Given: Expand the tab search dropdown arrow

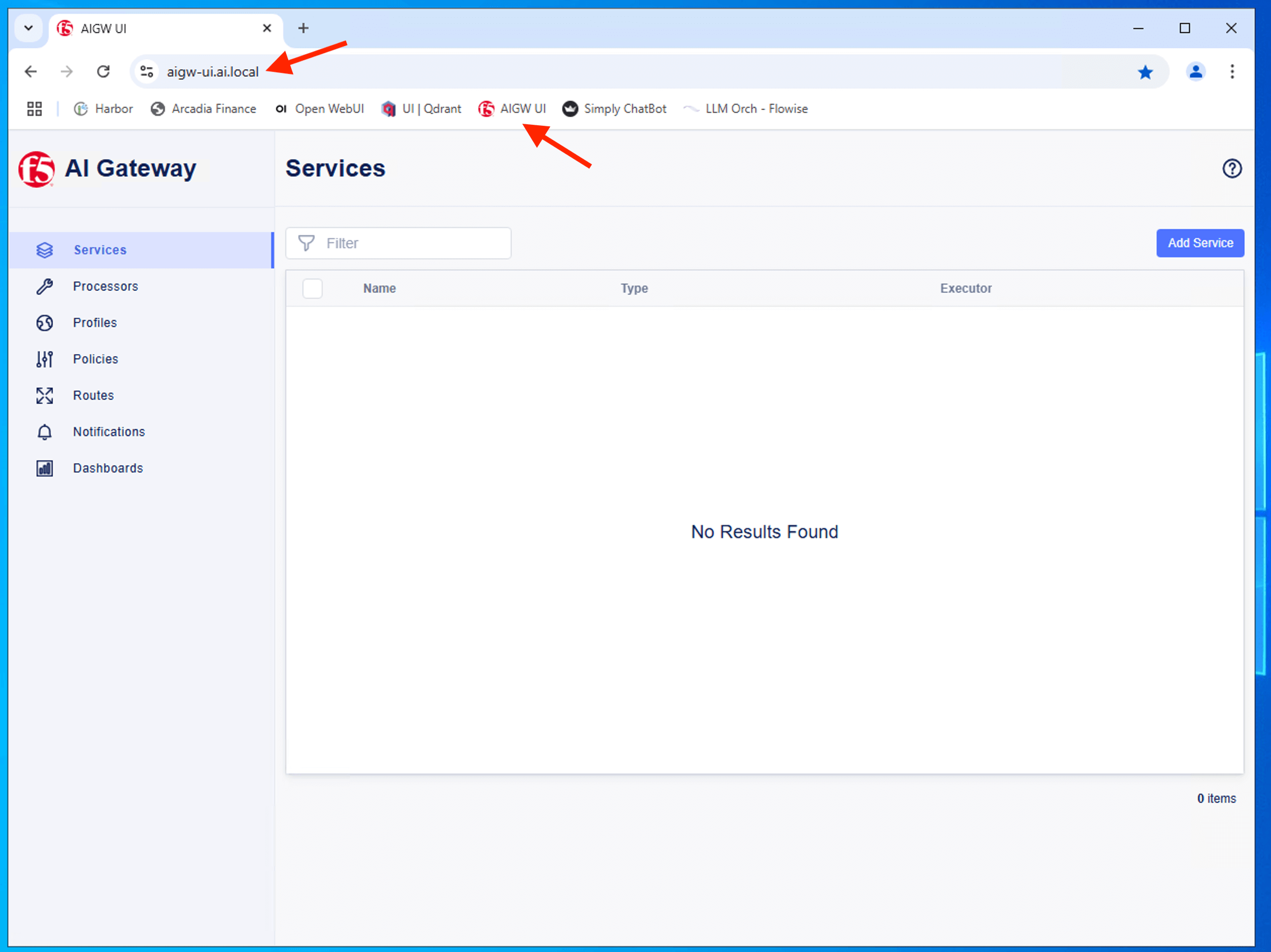Looking at the screenshot, I should point(28,28).
